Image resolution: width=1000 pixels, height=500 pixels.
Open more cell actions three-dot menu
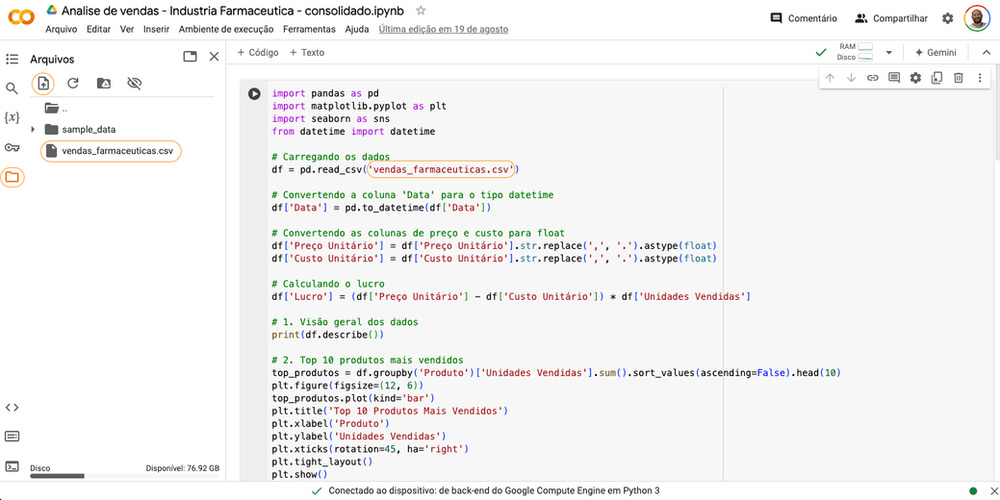980,78
